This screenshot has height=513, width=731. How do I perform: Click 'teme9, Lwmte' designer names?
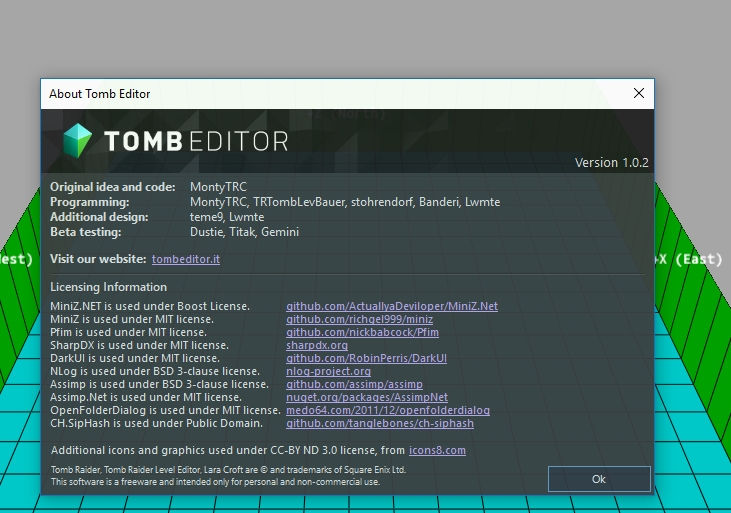click(227, 217)
